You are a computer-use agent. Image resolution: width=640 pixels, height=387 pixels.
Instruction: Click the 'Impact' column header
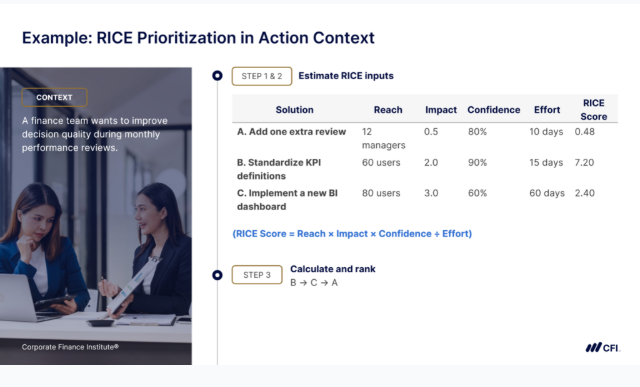[441, 110]
